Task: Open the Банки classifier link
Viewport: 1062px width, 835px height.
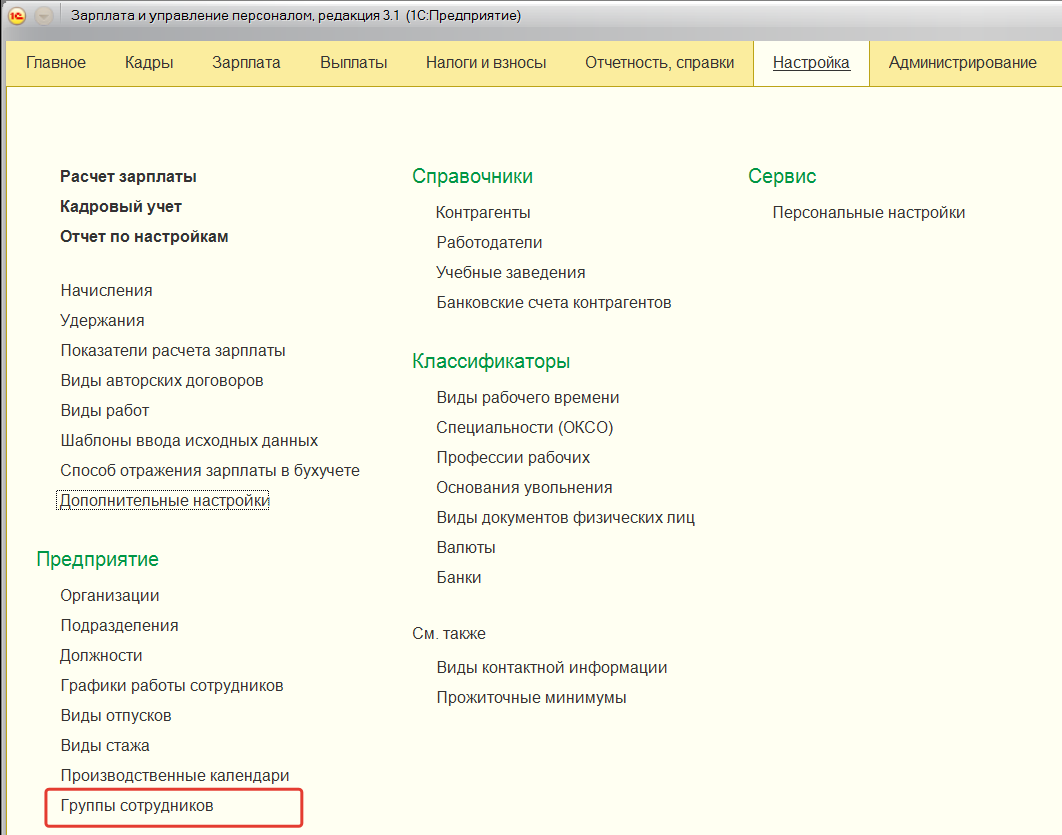Action: [x=459, y=577]
